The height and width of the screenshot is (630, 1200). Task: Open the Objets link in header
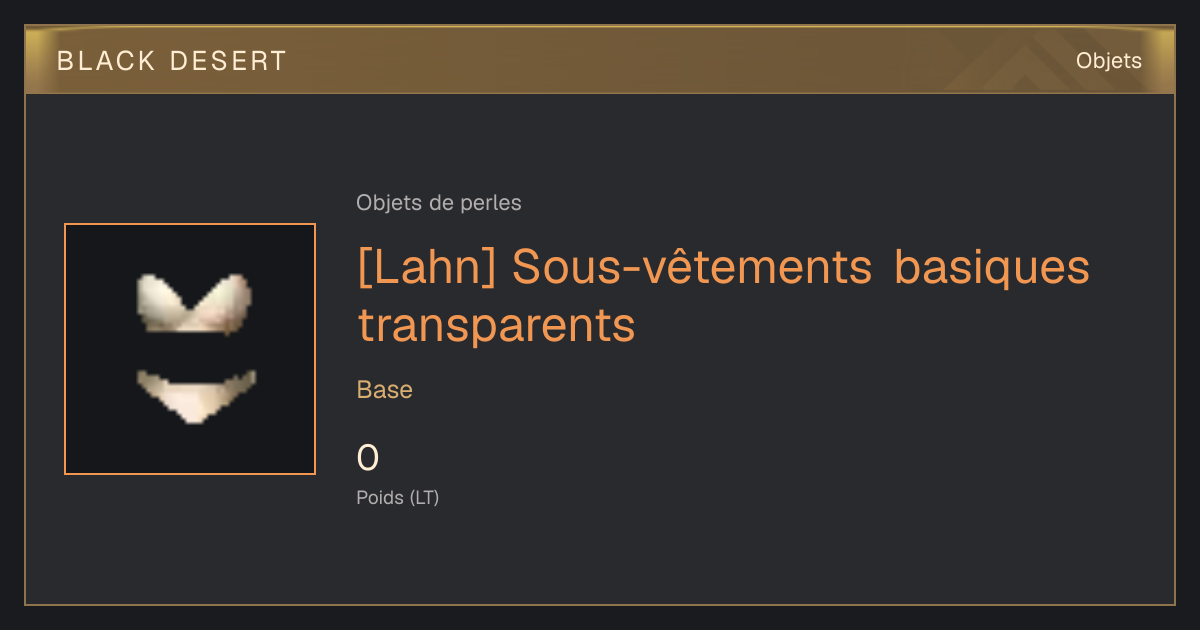[1108, 61]
